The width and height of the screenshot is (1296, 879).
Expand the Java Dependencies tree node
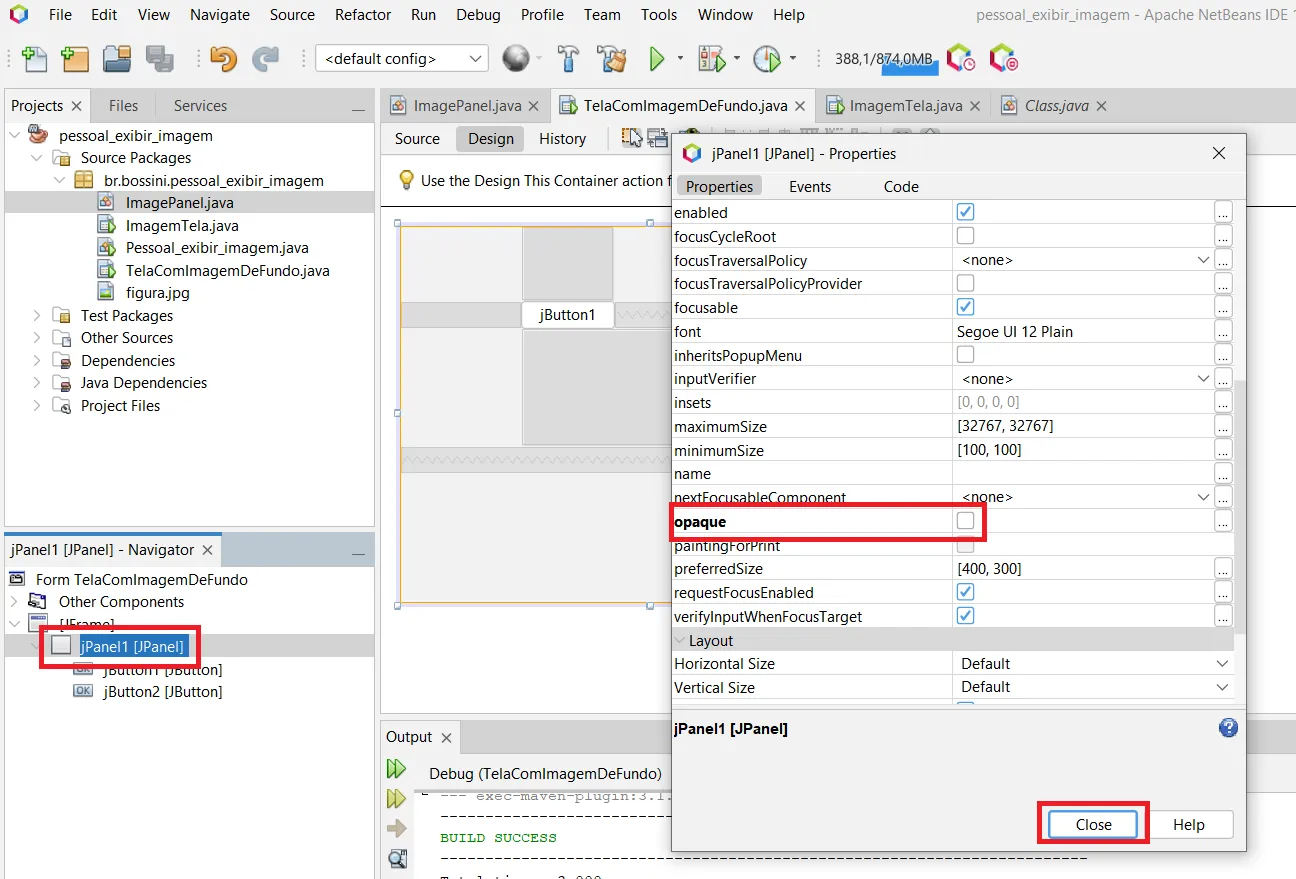(37, 383)
